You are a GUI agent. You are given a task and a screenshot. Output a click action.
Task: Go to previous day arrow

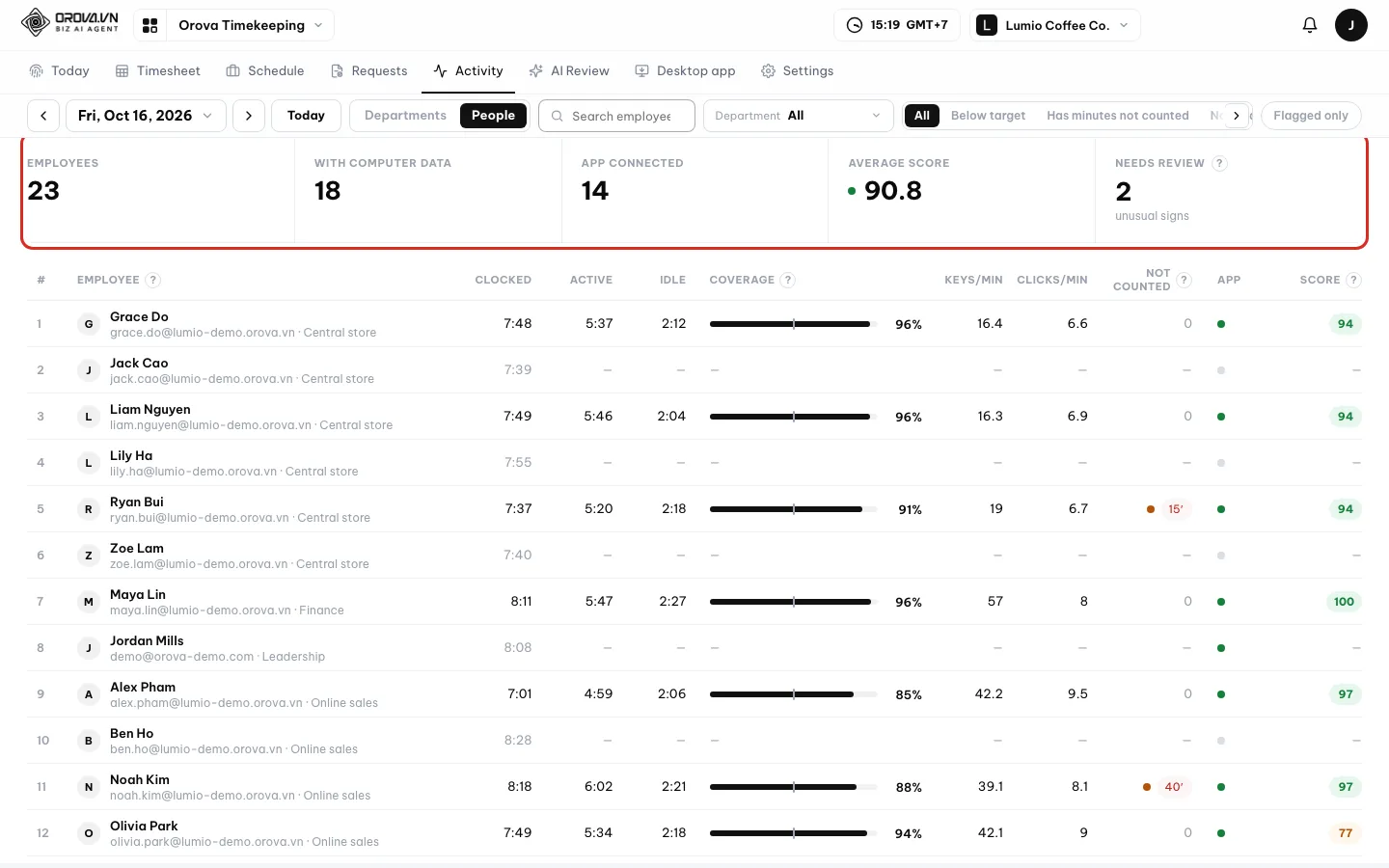(x=43, y=116)
